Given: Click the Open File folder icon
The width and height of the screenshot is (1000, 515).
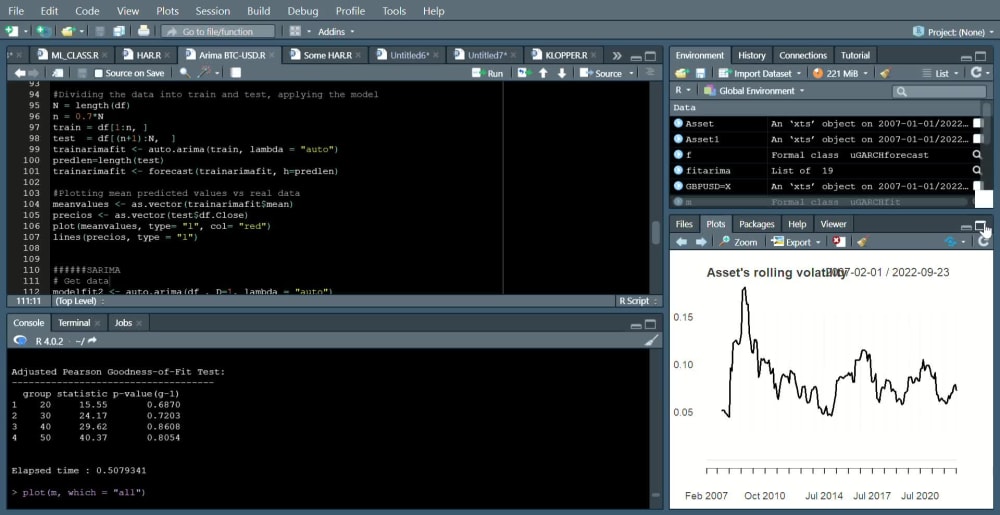Looking at the screenshot, I should click(67, 31).
